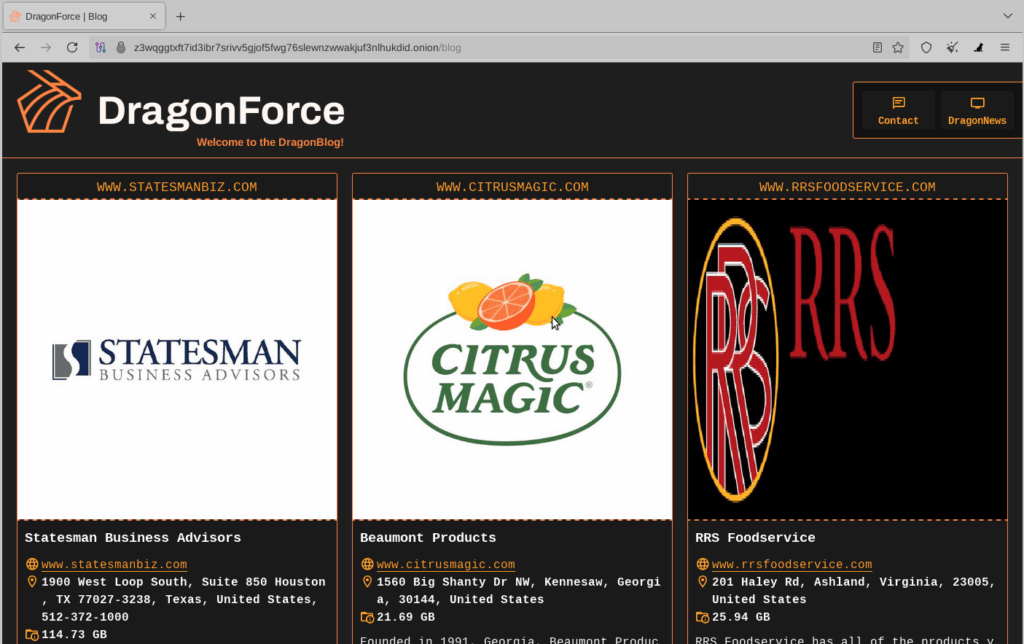The height and width of the screenshot is (644, 1024).
Task: Go back to previous page
Action: (x=20, y=48)
